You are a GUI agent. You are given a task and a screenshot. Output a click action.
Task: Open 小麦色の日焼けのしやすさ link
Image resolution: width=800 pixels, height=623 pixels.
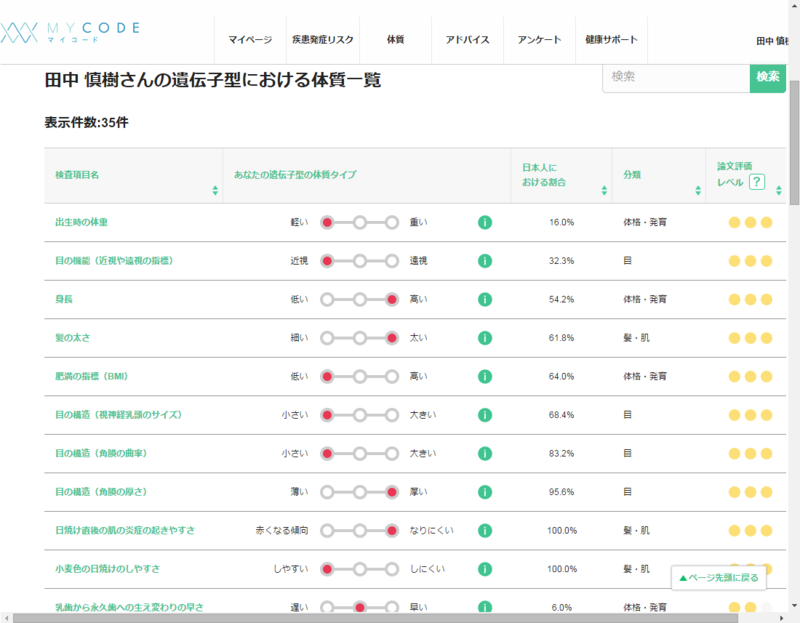tap(108, 569)
